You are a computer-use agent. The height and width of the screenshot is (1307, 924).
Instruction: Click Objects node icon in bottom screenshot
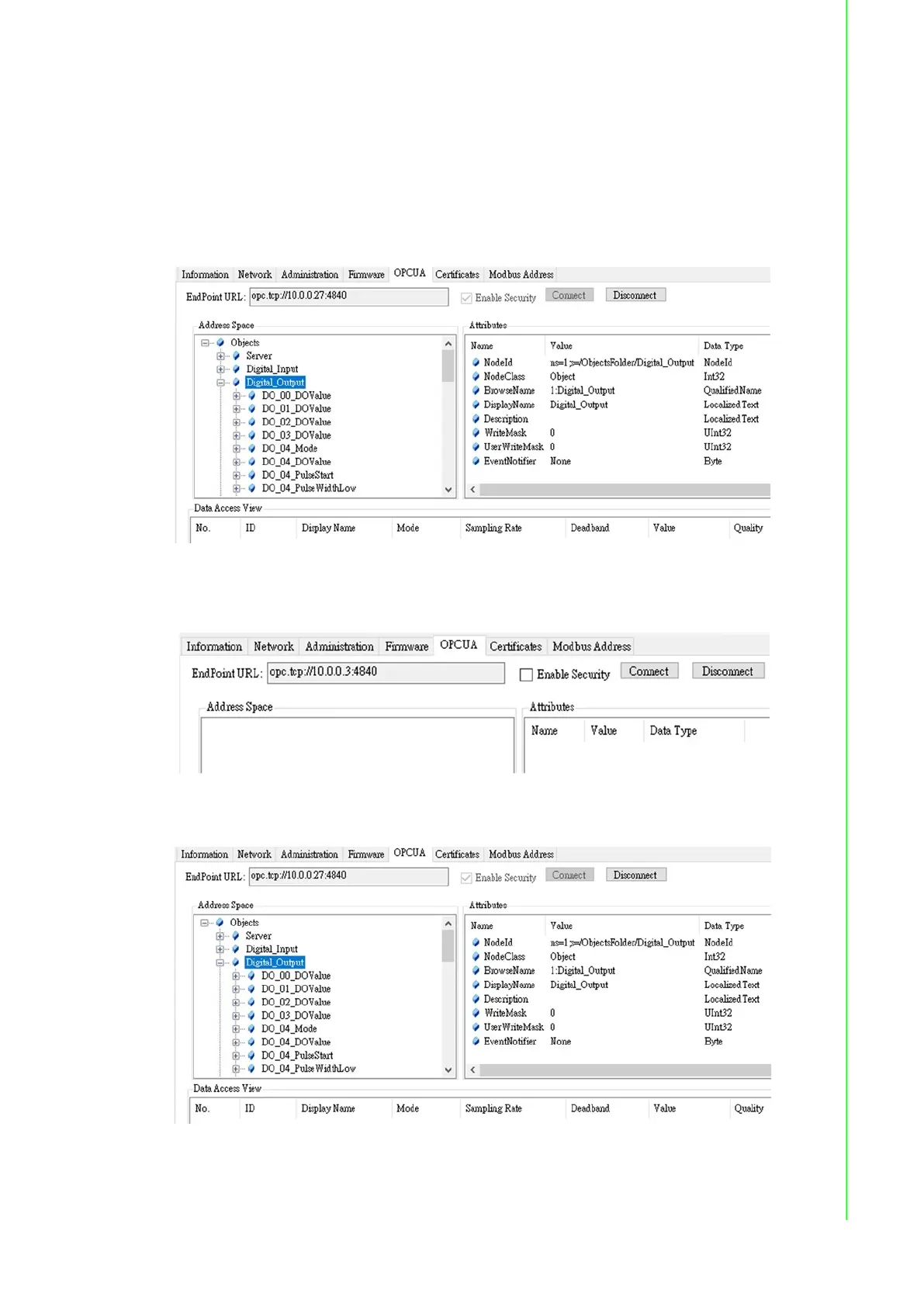(220, 923)
